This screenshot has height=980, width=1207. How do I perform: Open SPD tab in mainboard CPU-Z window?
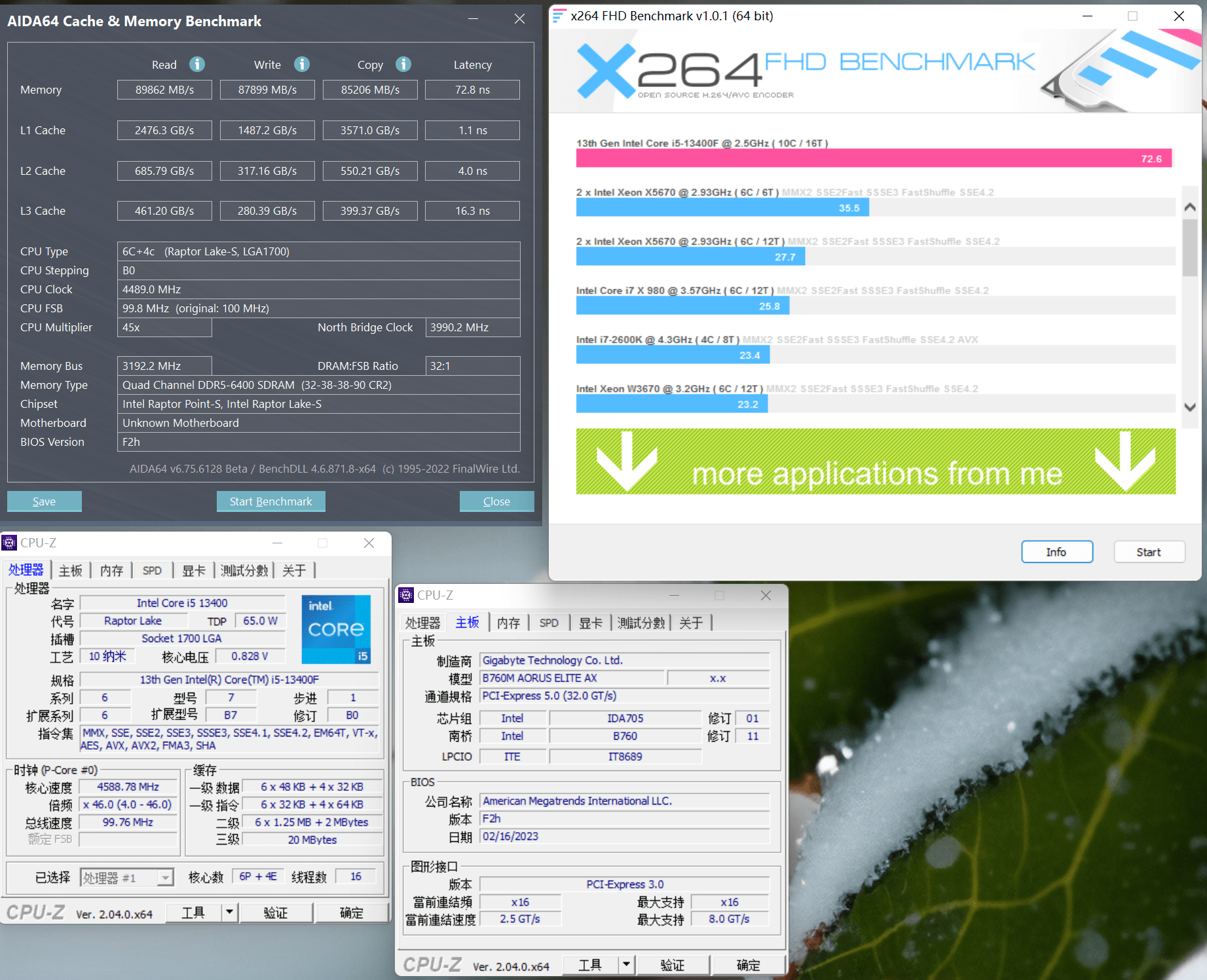pos(549,623)
